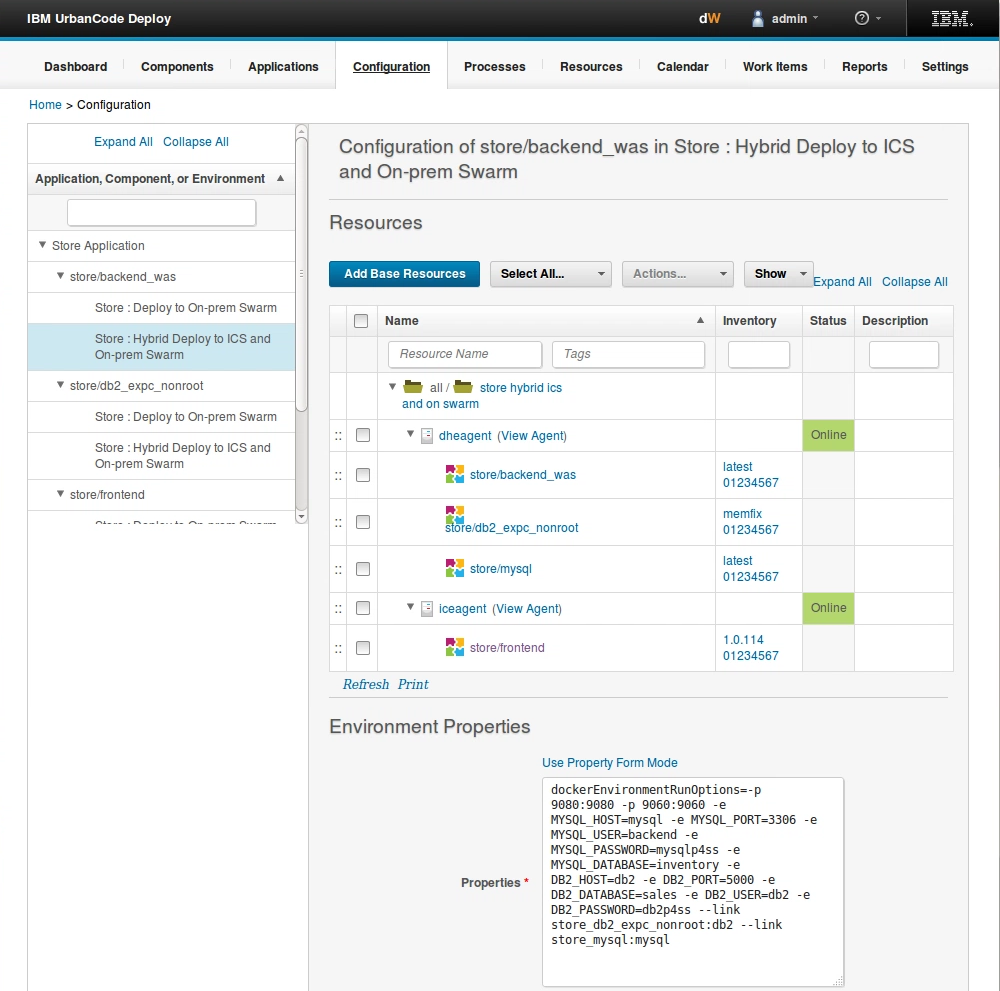Click the sidebar tree vertical scrollbar
The width and height of the screenshot is (1000, 991).
point(301,274)
